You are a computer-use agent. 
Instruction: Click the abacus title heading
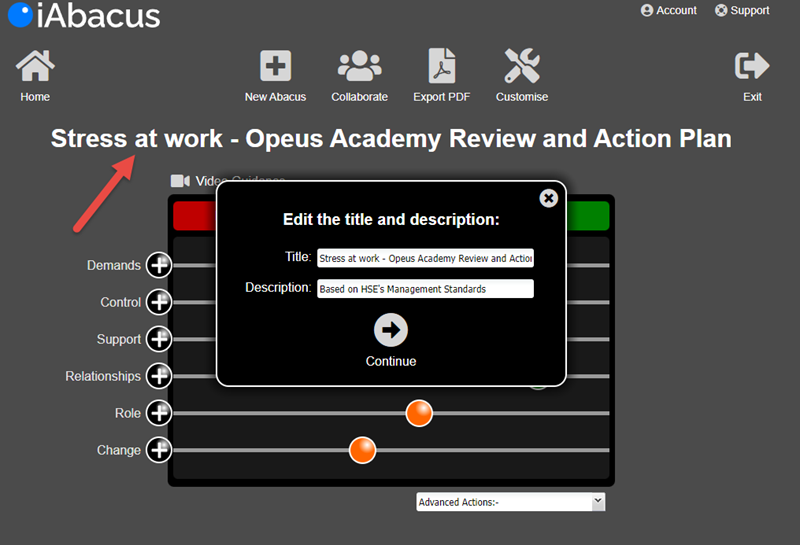(x=391, y=138)
